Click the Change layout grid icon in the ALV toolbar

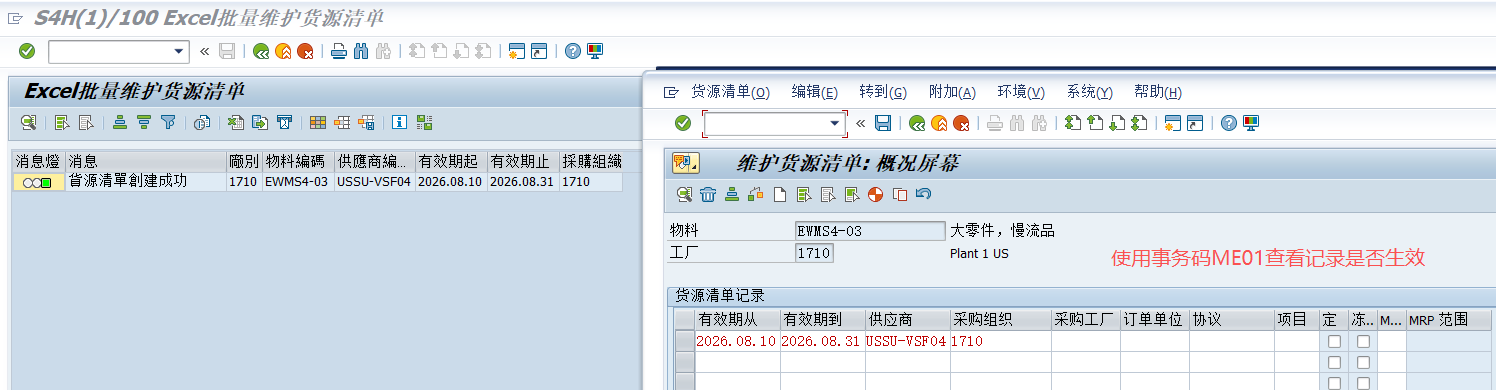pyautogui.click(x=318, y=123)
